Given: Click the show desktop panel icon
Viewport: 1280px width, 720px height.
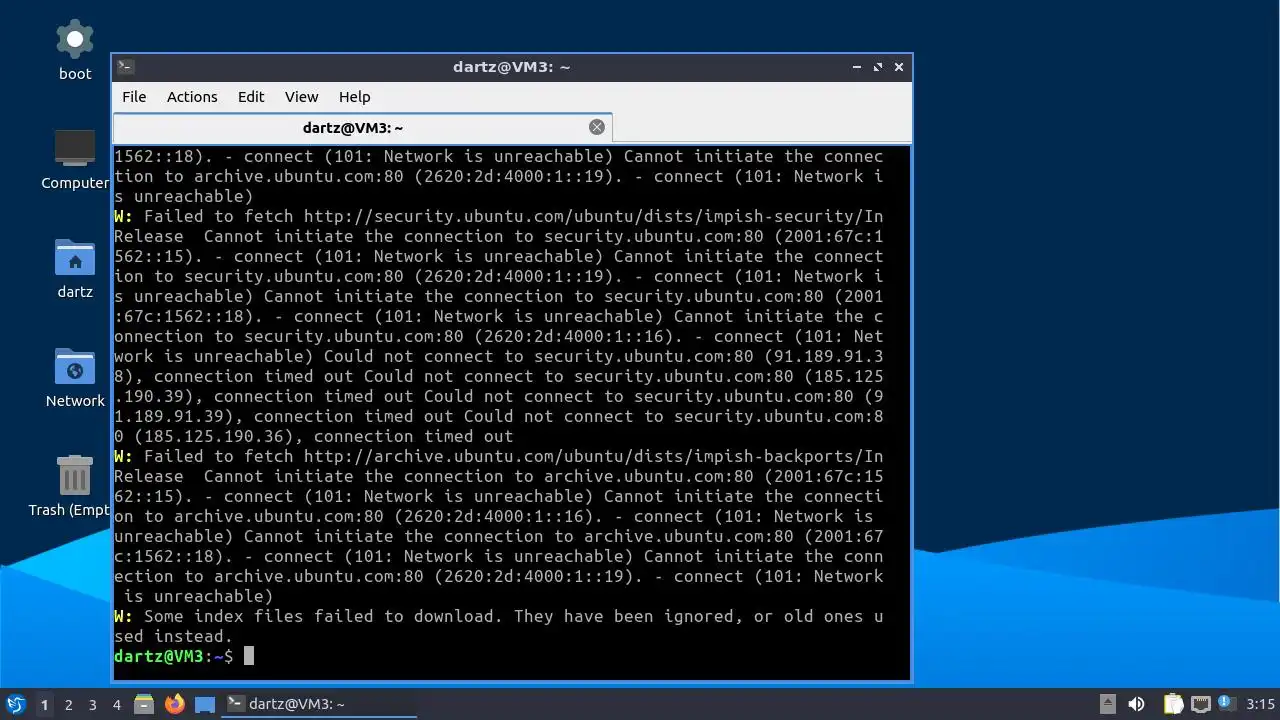Looking at the screenshot, I should tap(205, 704).
